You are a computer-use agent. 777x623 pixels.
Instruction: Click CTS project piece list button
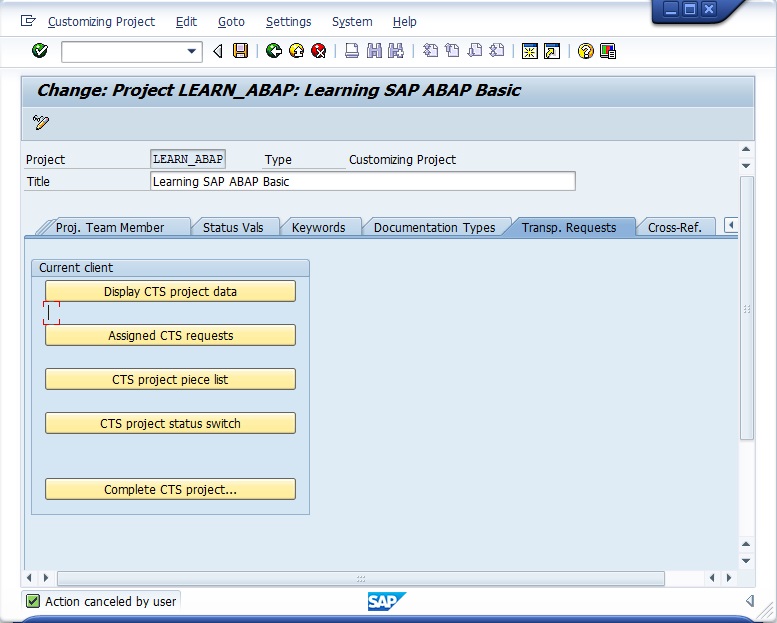[170, 380]
